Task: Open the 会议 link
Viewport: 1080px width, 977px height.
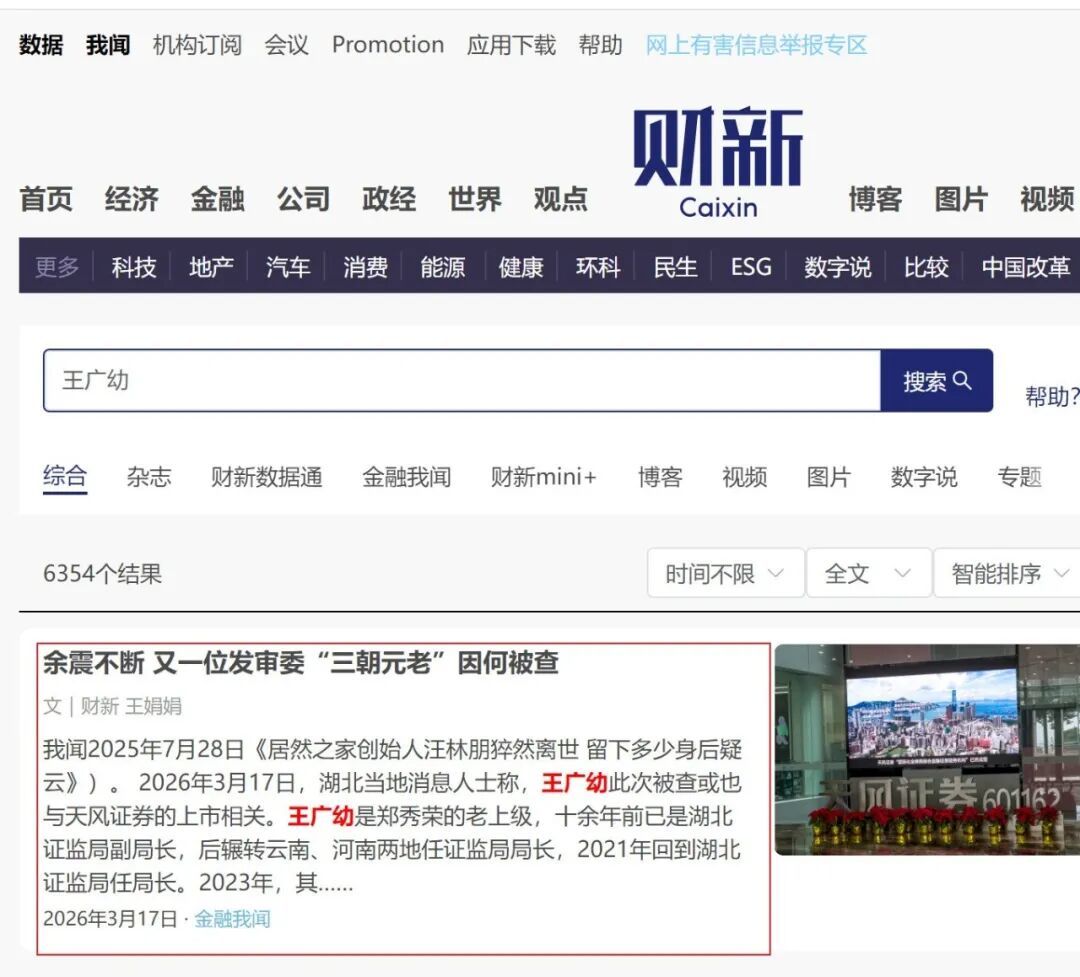Action: [287, 45]
